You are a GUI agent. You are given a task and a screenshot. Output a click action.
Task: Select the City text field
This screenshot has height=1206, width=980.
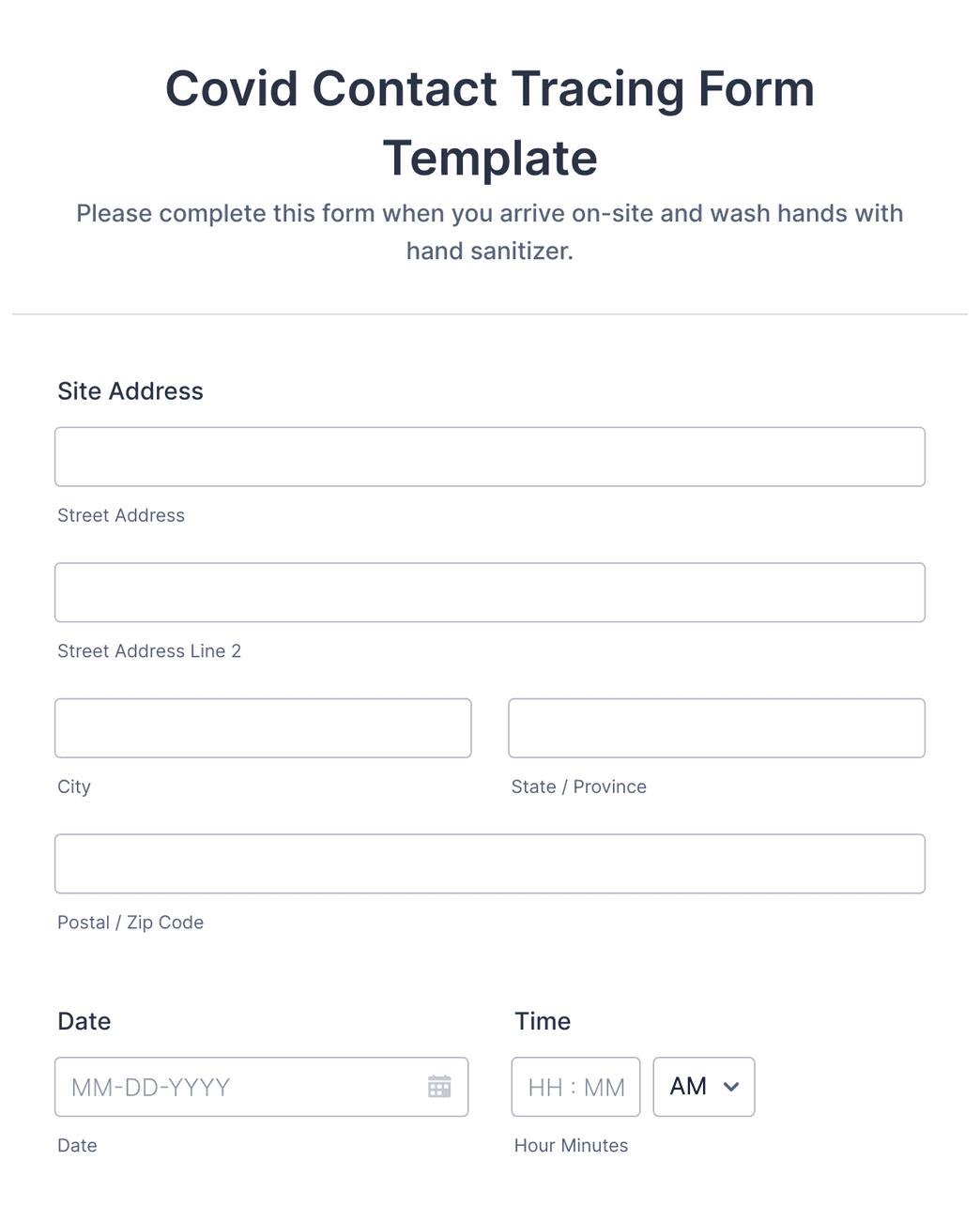263,728
